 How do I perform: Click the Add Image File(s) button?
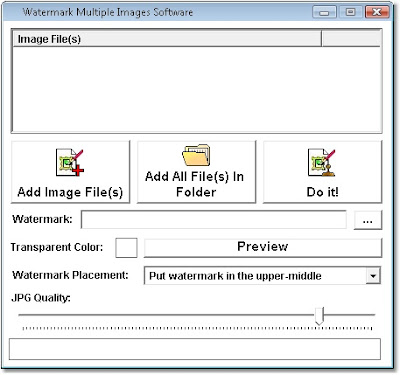(70, 172)
